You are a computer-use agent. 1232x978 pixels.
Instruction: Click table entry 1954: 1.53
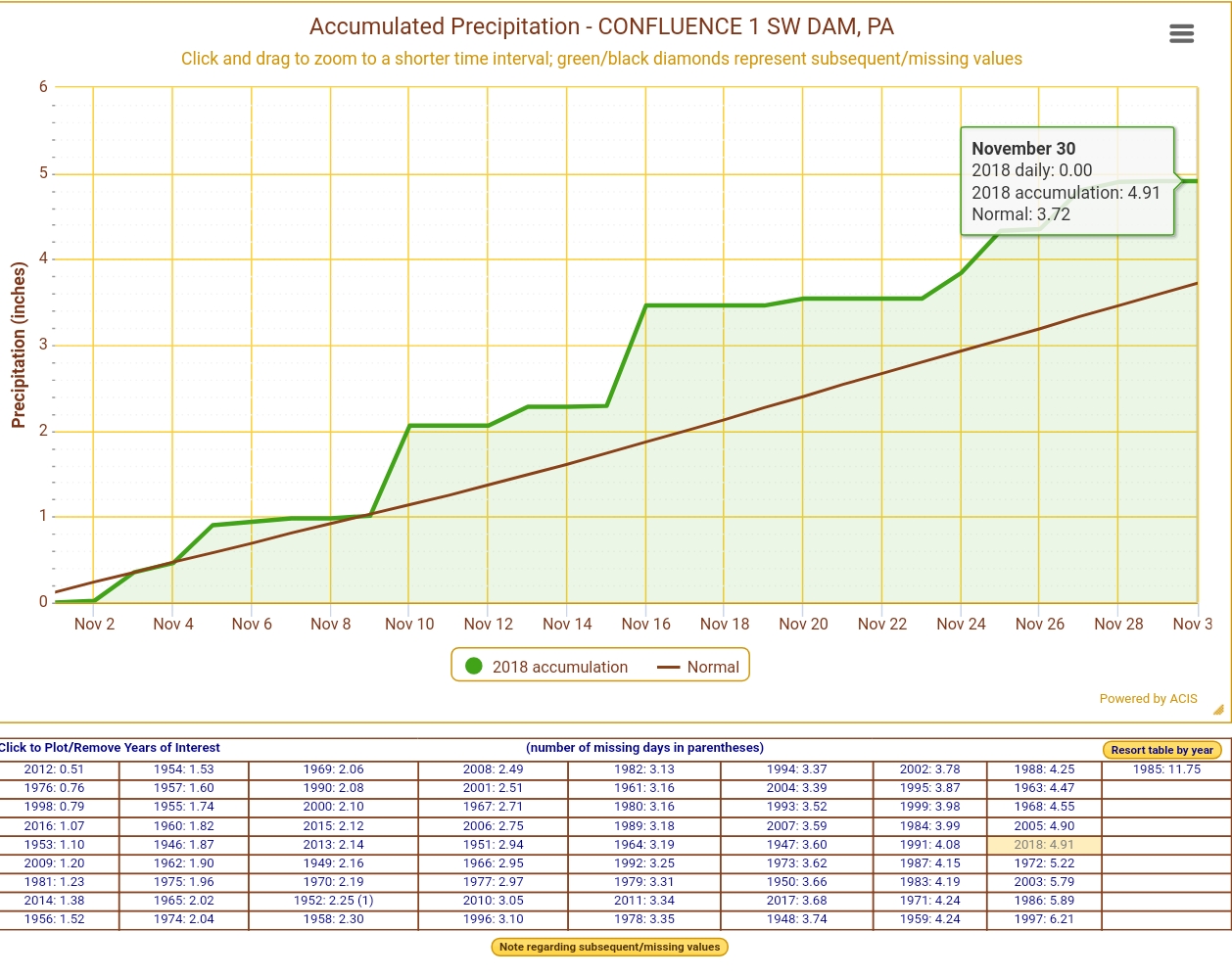[x=183, y=769]
